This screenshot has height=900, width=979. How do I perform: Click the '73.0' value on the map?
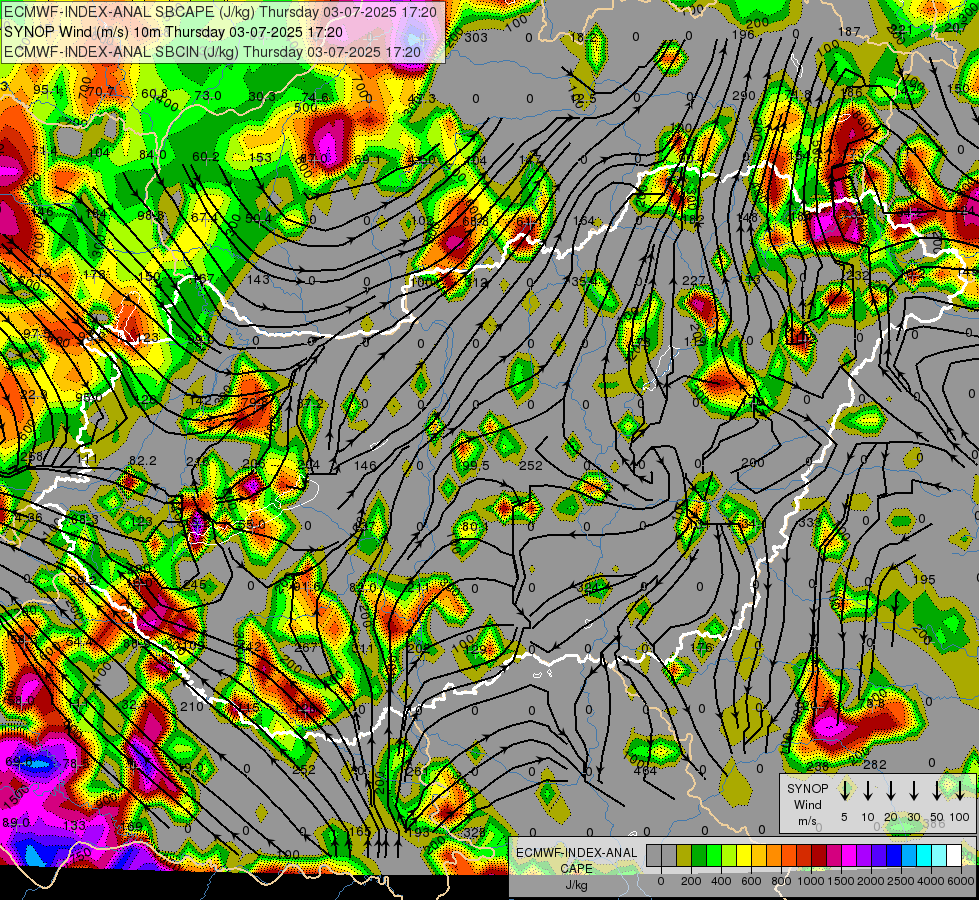[x=208, y=96]
